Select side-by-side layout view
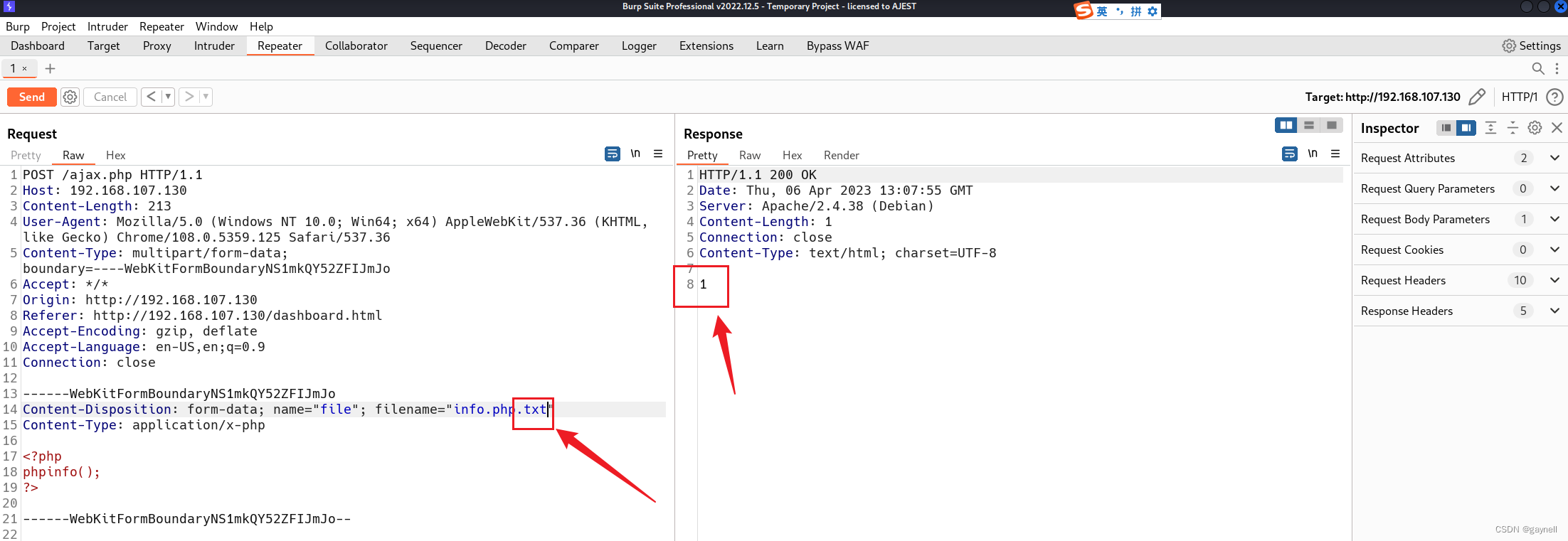This screenshot has width=1568, height=541. click(1286, 125)
